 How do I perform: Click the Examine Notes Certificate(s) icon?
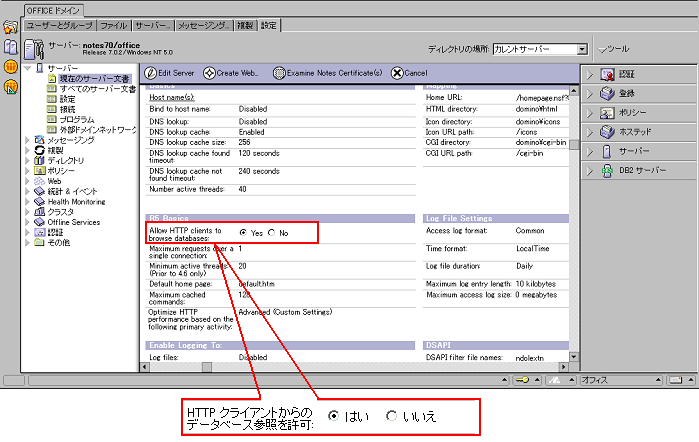[x=279, y=73]
